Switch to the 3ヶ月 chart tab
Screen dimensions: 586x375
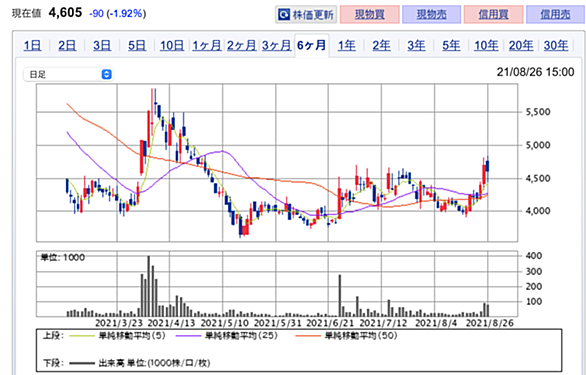tap(276, 46)
